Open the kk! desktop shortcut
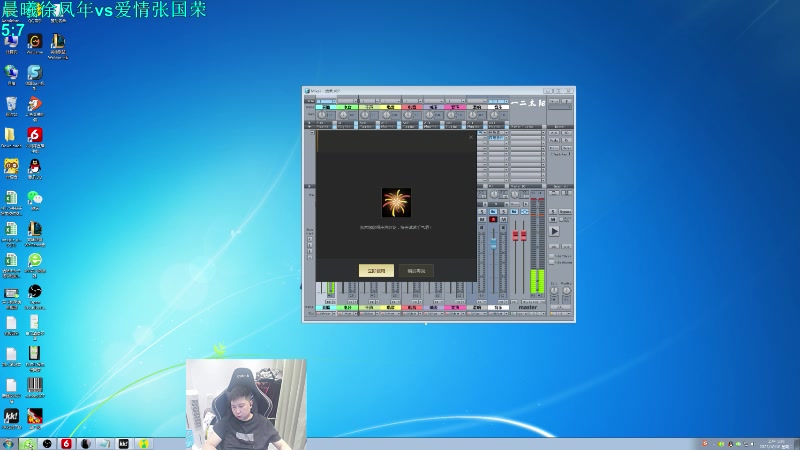Viewport: 800px width, 450px height. 11,416
